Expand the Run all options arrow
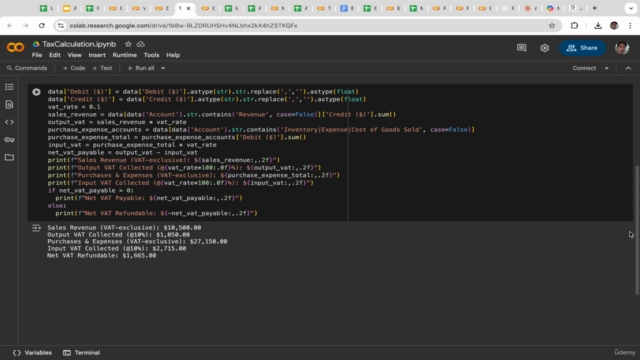This screenshot has width=640, height=360. [163, 68]
